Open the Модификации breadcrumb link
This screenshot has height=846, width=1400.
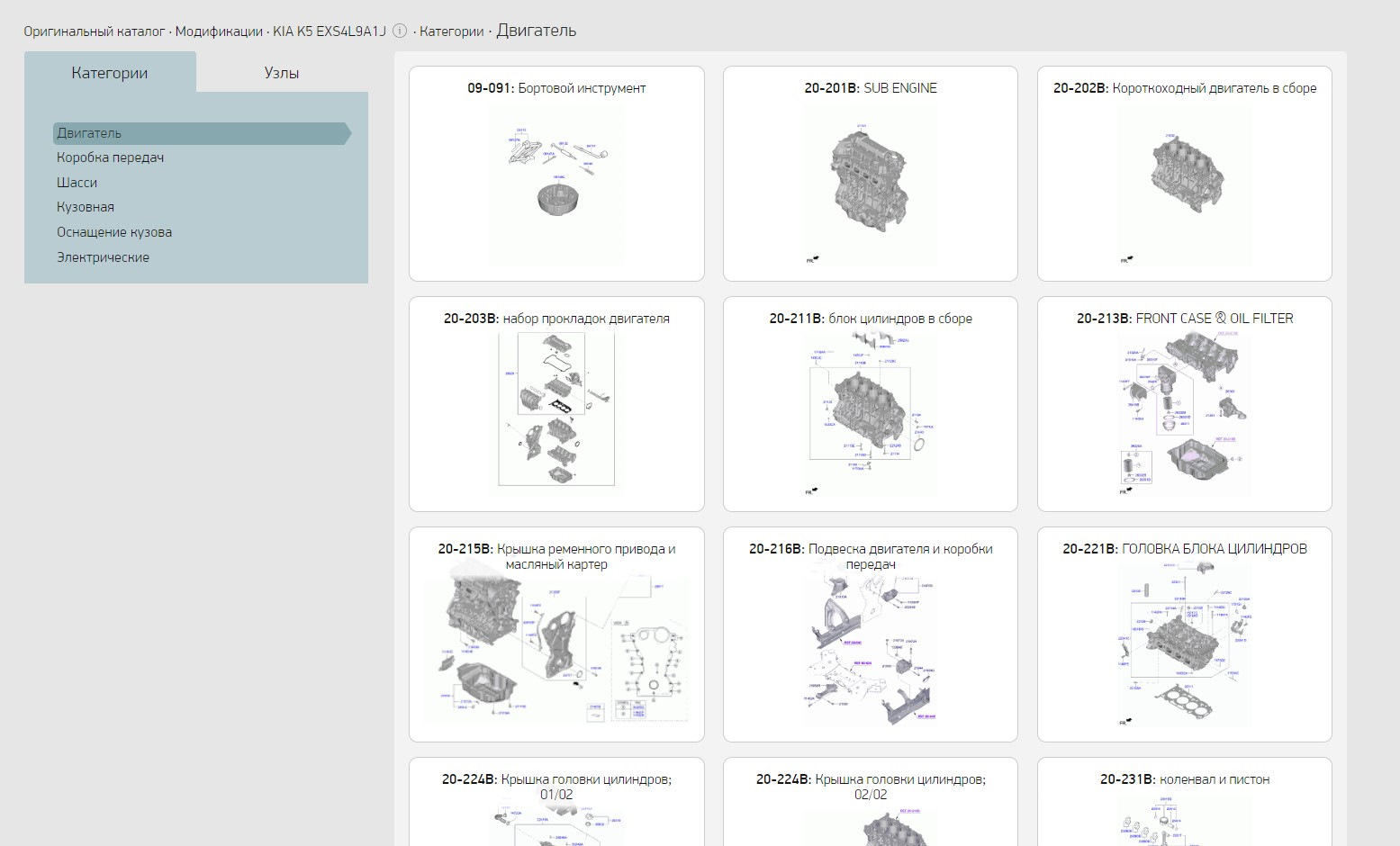tap(219, 31)
